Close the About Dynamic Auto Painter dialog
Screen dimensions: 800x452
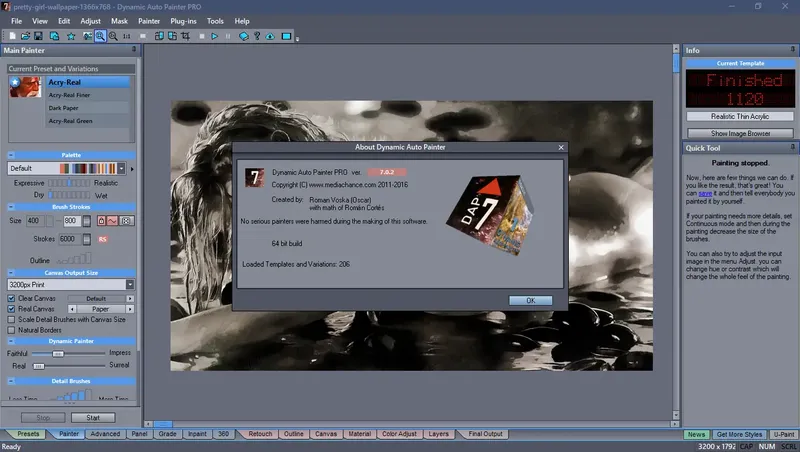pyautogui.click(x=561, y=147)
